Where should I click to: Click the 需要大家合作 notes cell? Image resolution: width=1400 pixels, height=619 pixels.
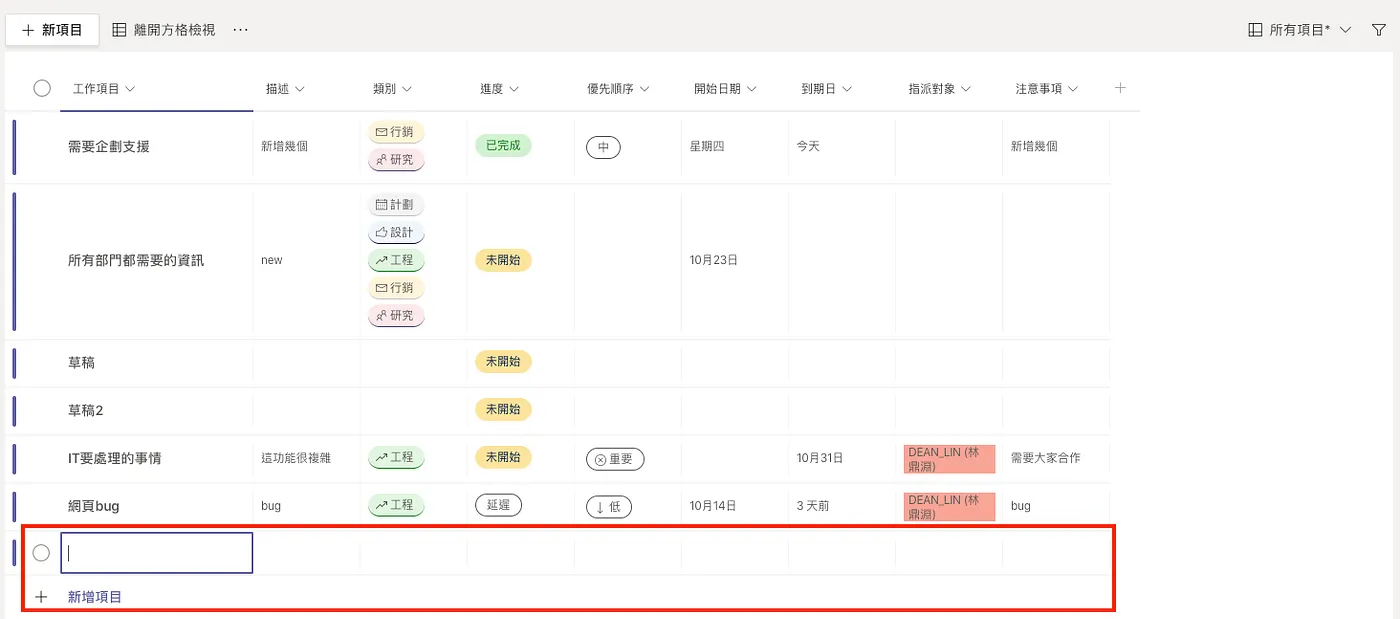1045,458
